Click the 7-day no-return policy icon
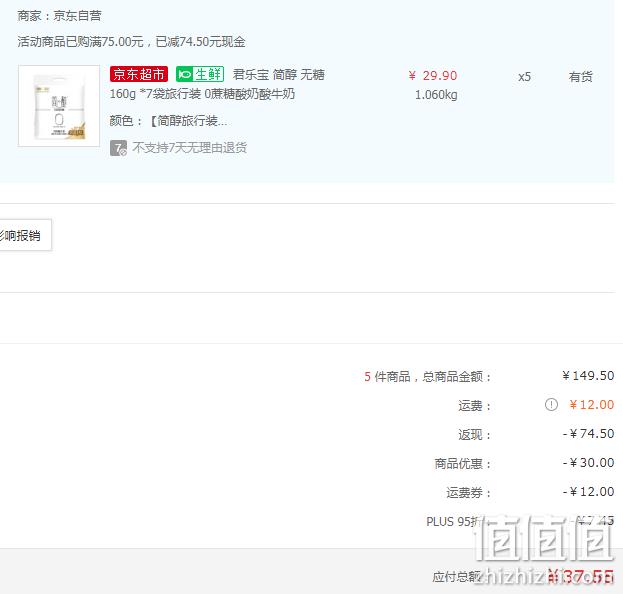 pyautogui.click(x=118, y=148)
